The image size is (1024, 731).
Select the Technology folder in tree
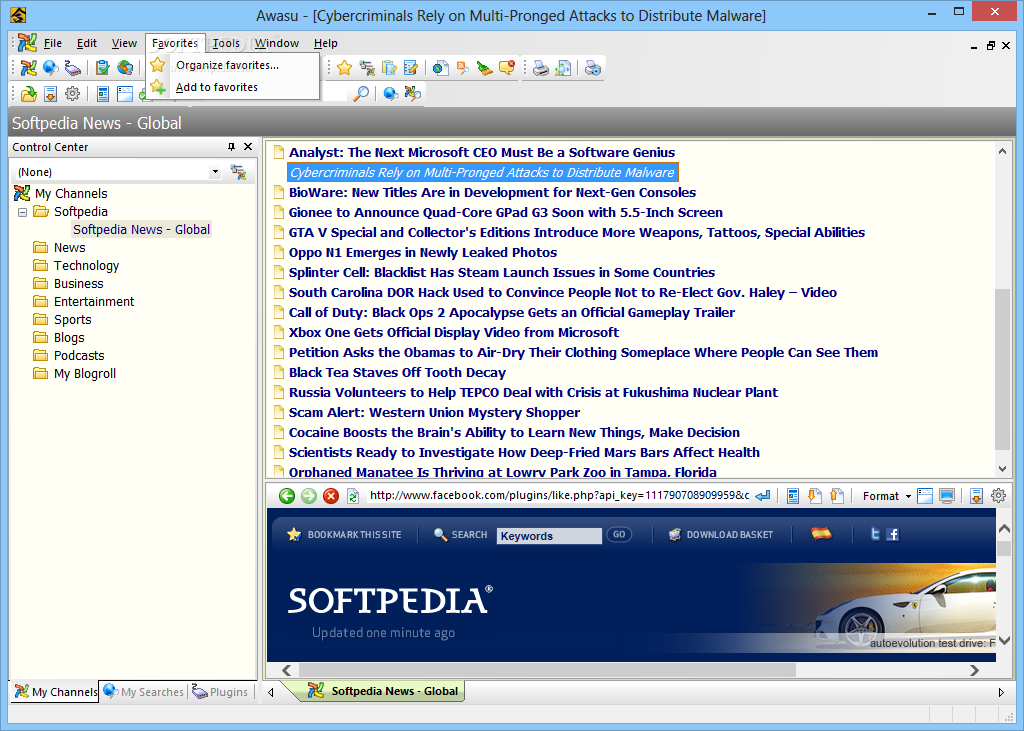86,265
